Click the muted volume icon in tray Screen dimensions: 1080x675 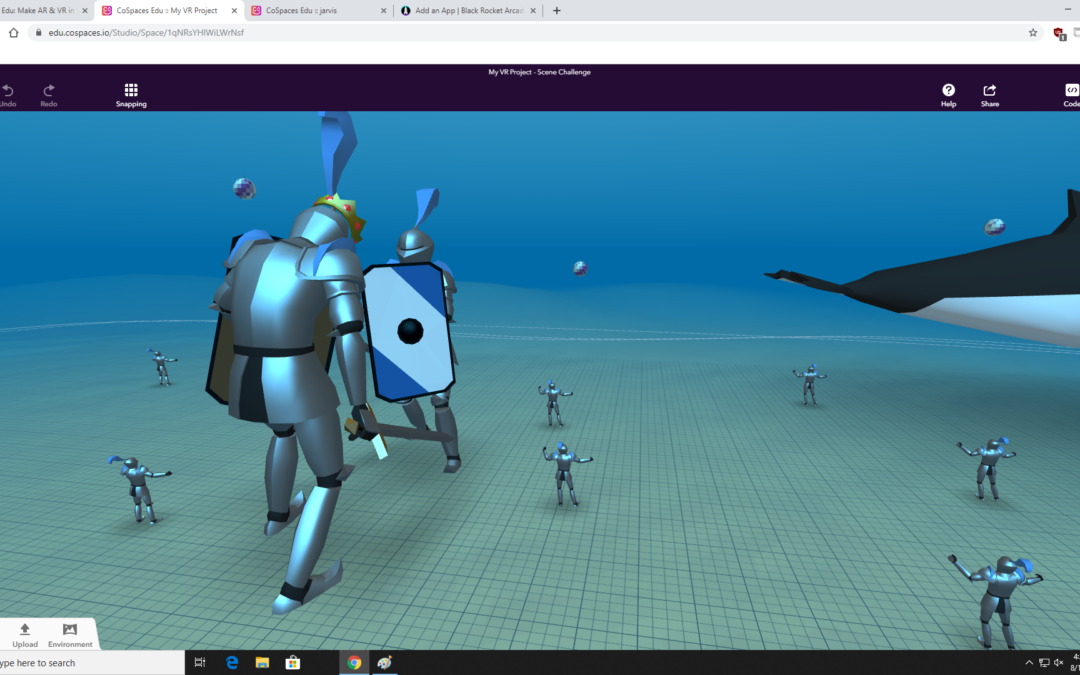1059,663
